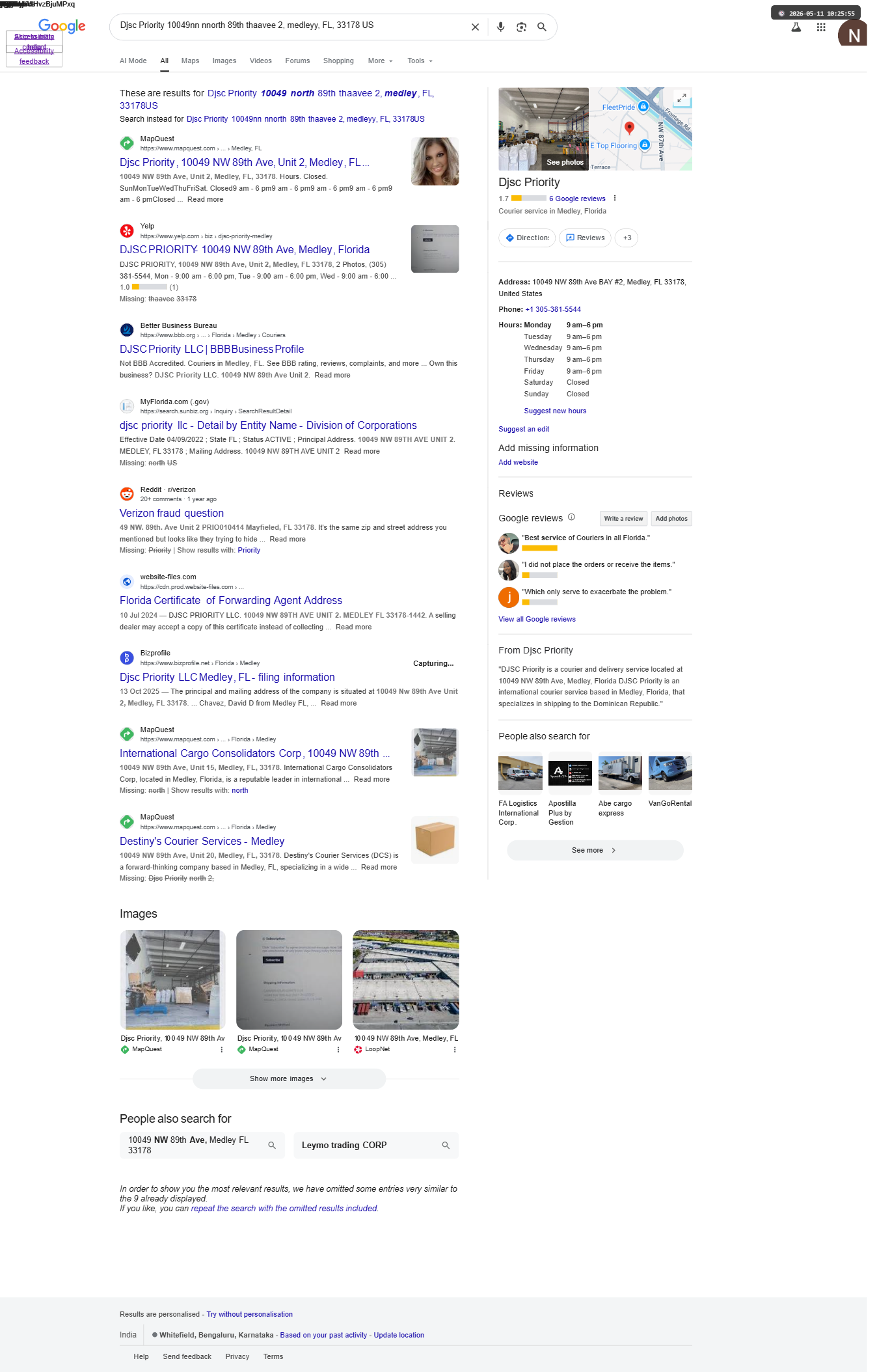Screen dimensions: 877x1372
Task: Click the magnifier search icon in the search bar
Action: coord(542,27)
